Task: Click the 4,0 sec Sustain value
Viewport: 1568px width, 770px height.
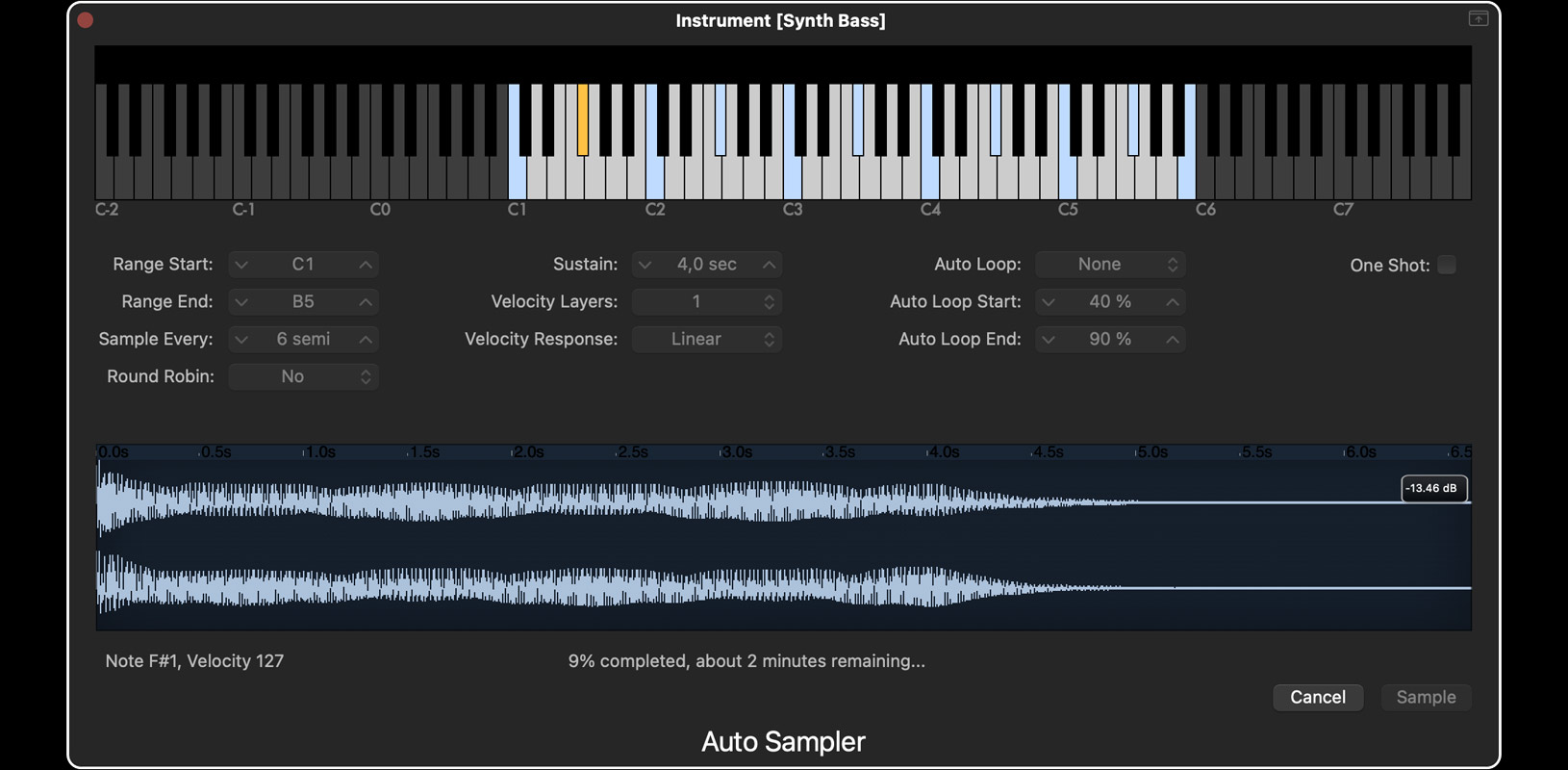Action: click(x=707, y=265)
